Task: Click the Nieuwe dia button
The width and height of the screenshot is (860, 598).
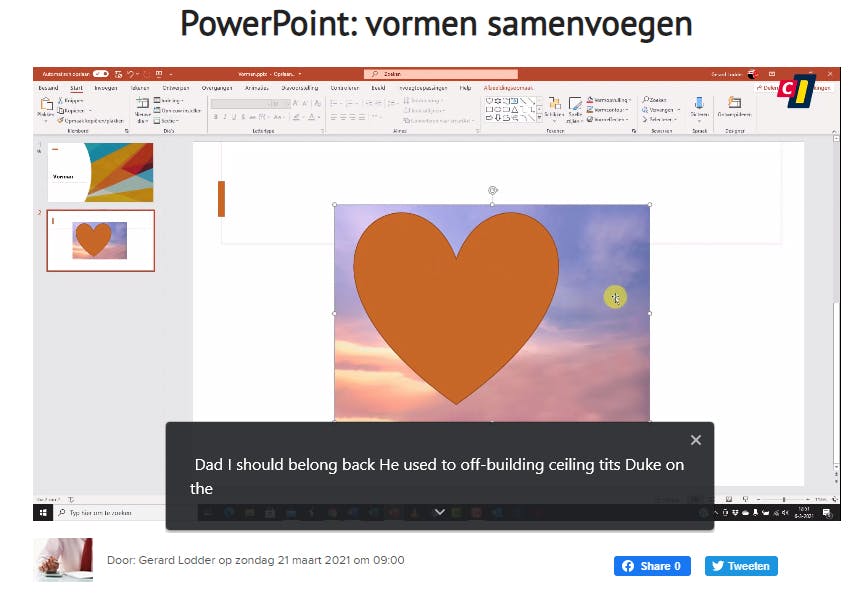Action: 143,110
